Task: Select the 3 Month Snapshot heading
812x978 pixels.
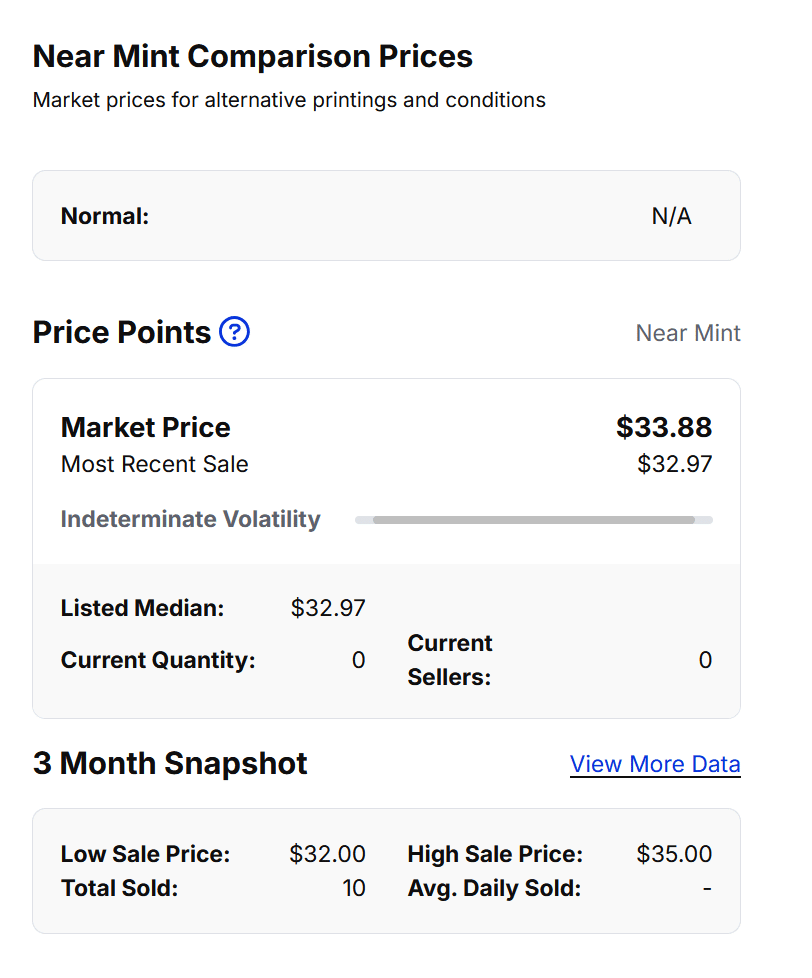Action: click(170, 763)
